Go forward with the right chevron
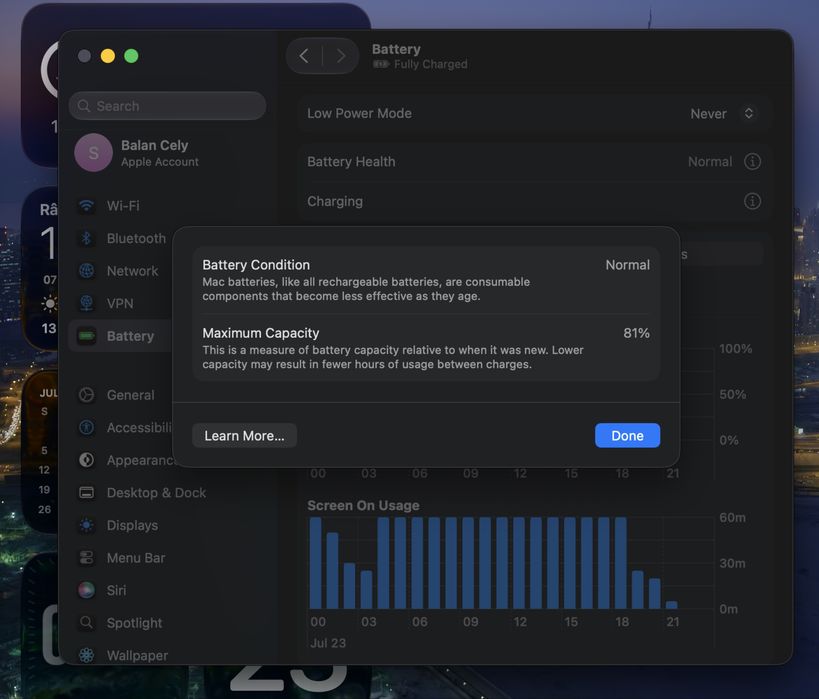Viewport: 819px width, 699px height. [341, 55]
